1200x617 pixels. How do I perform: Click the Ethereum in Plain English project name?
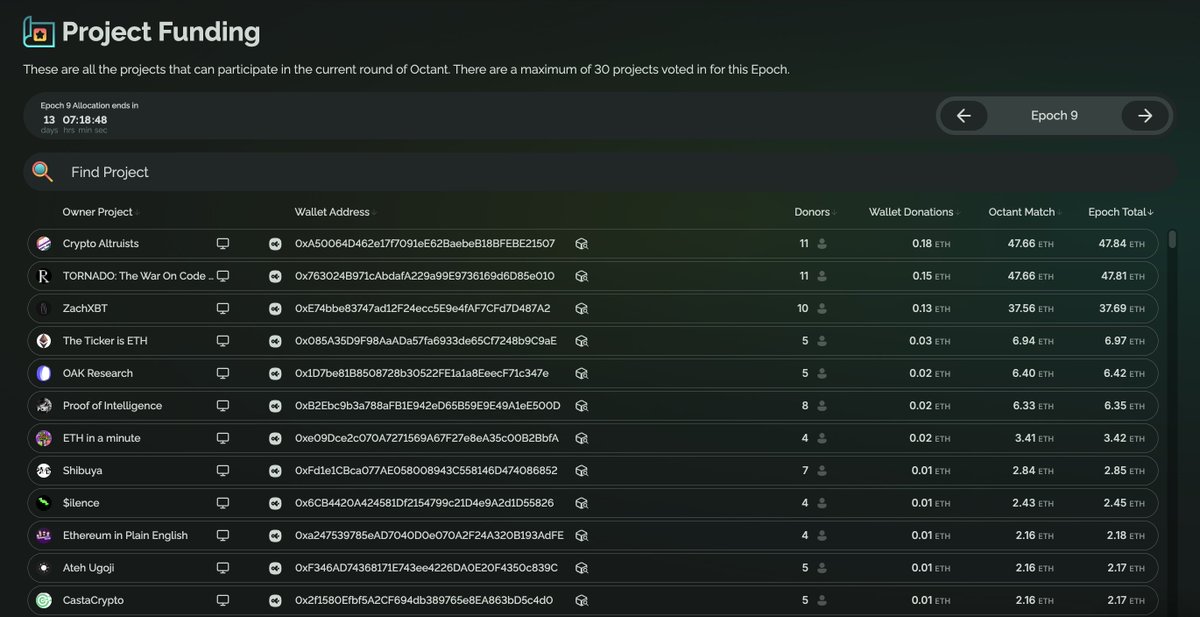coord(125,536)
